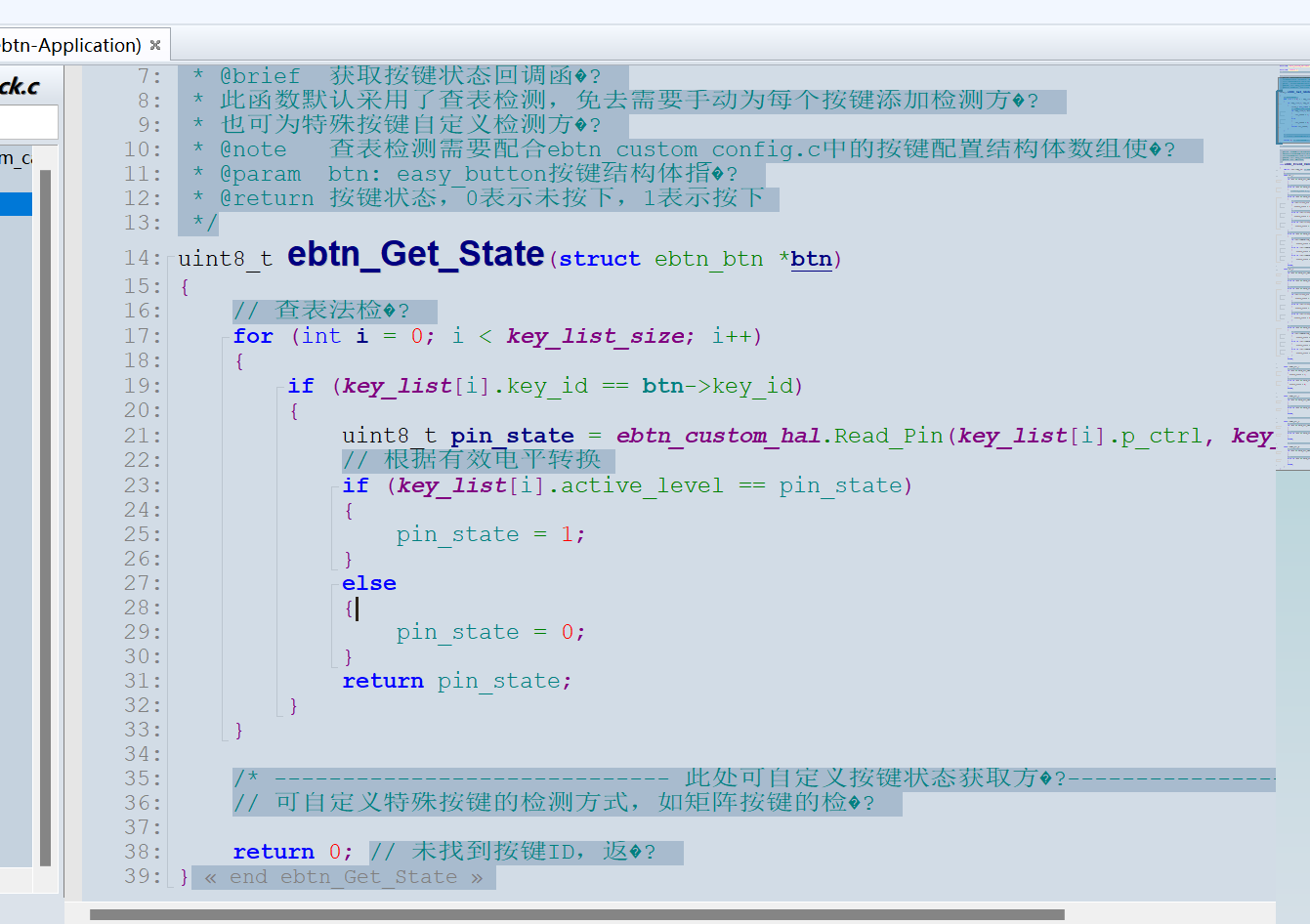Click the for keyword on line 17

coord(253,336)
